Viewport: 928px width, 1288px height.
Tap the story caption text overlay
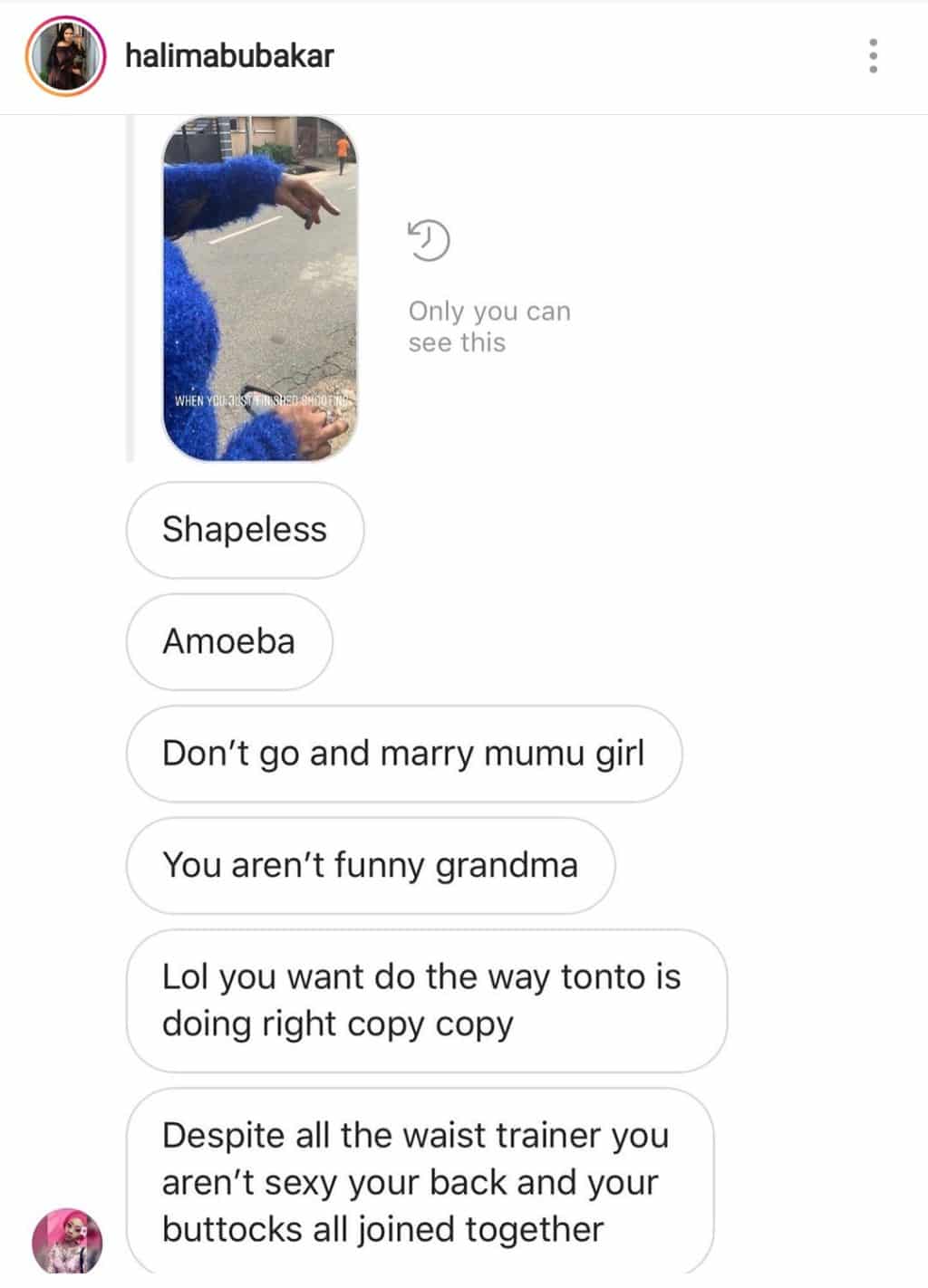[261, 399]
